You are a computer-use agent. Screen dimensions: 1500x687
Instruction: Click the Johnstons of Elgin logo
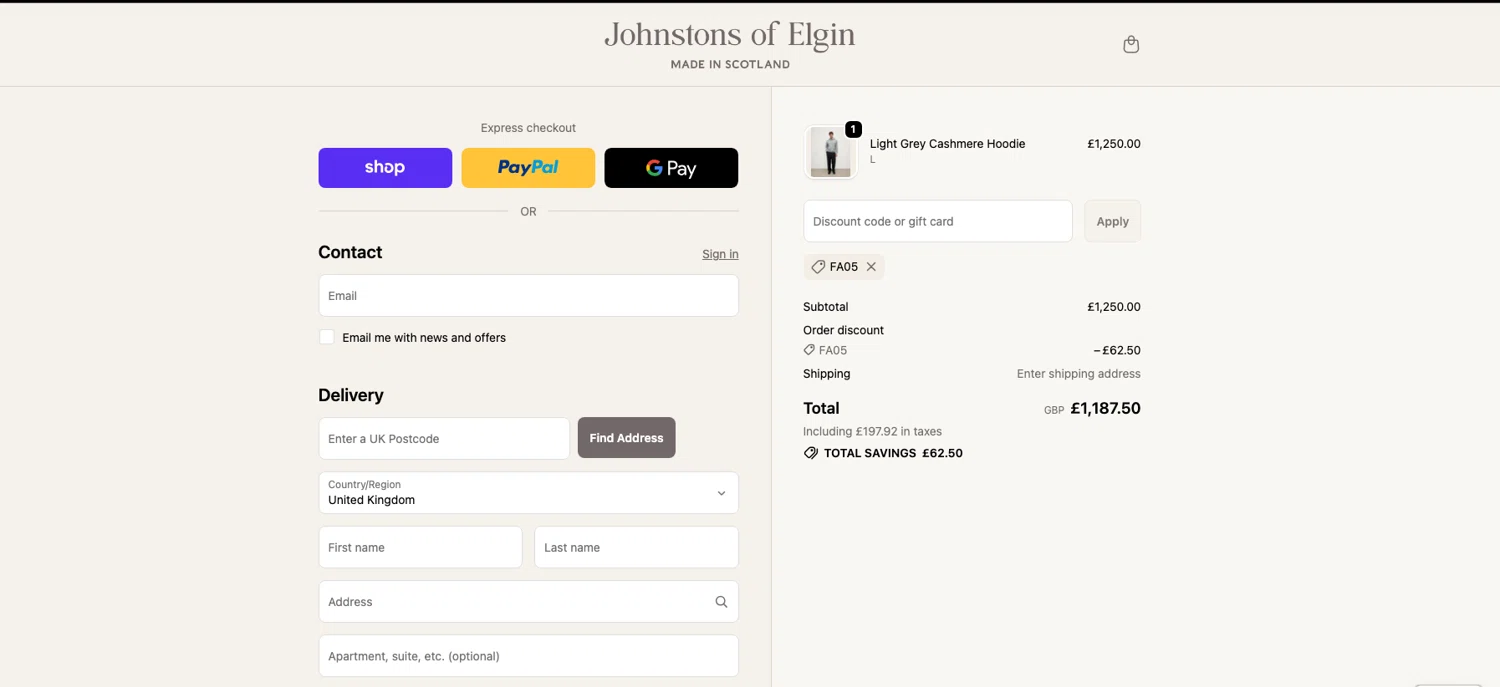click(730, 36)
